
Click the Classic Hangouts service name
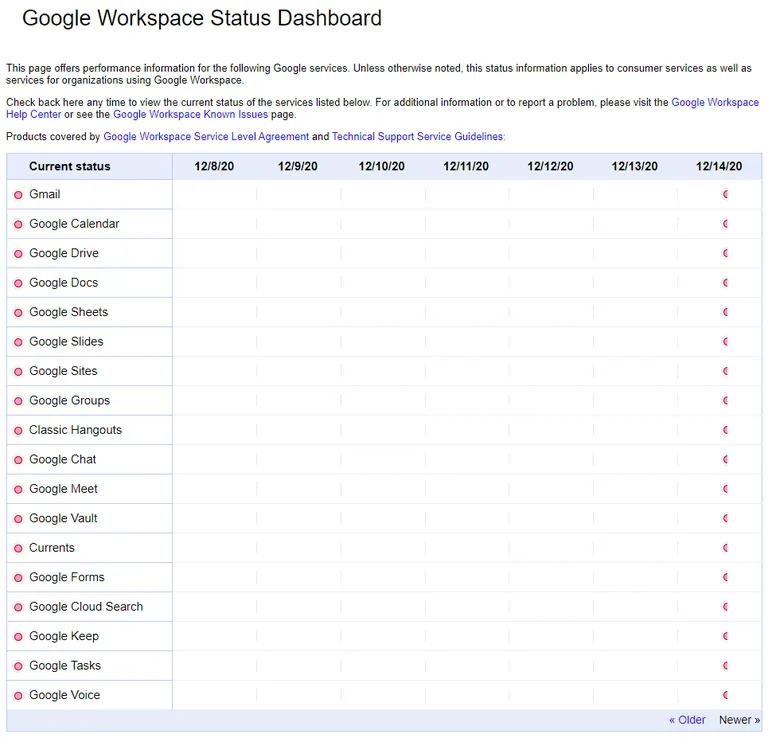pyautogui.click(x=75, y=430)
